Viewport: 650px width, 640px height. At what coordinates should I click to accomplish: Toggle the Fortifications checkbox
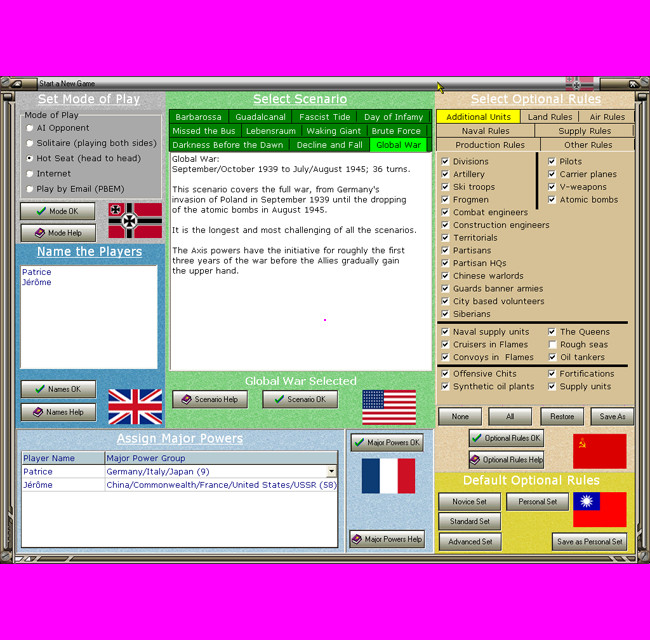552,373
